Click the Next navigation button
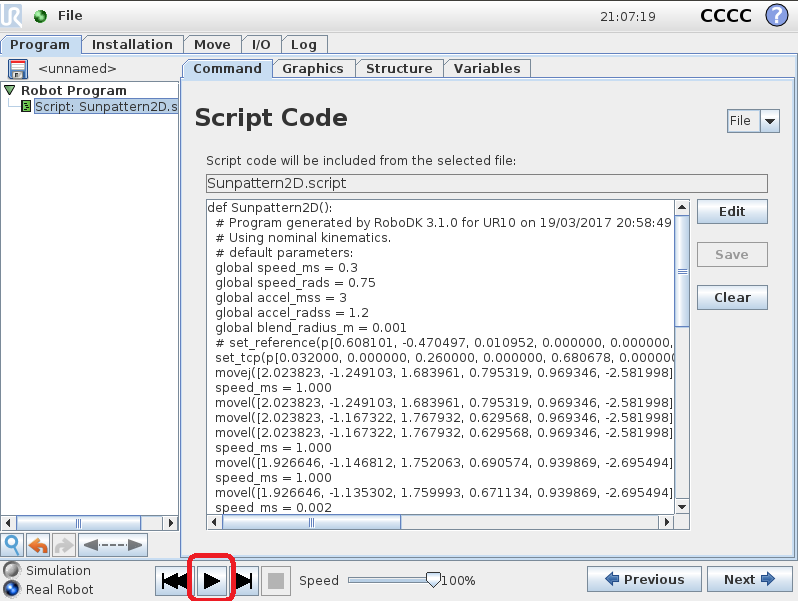 click(x=750, y=579)
